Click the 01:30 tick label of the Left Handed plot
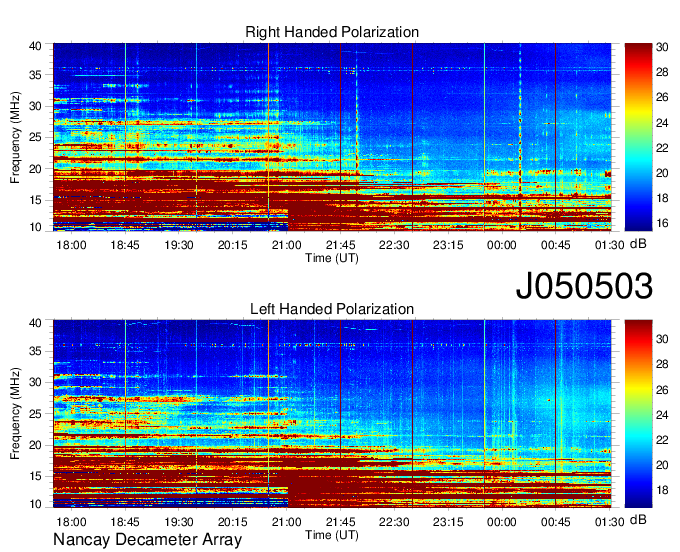This screenshot has width=680, height=552. [x=609, y=522]
